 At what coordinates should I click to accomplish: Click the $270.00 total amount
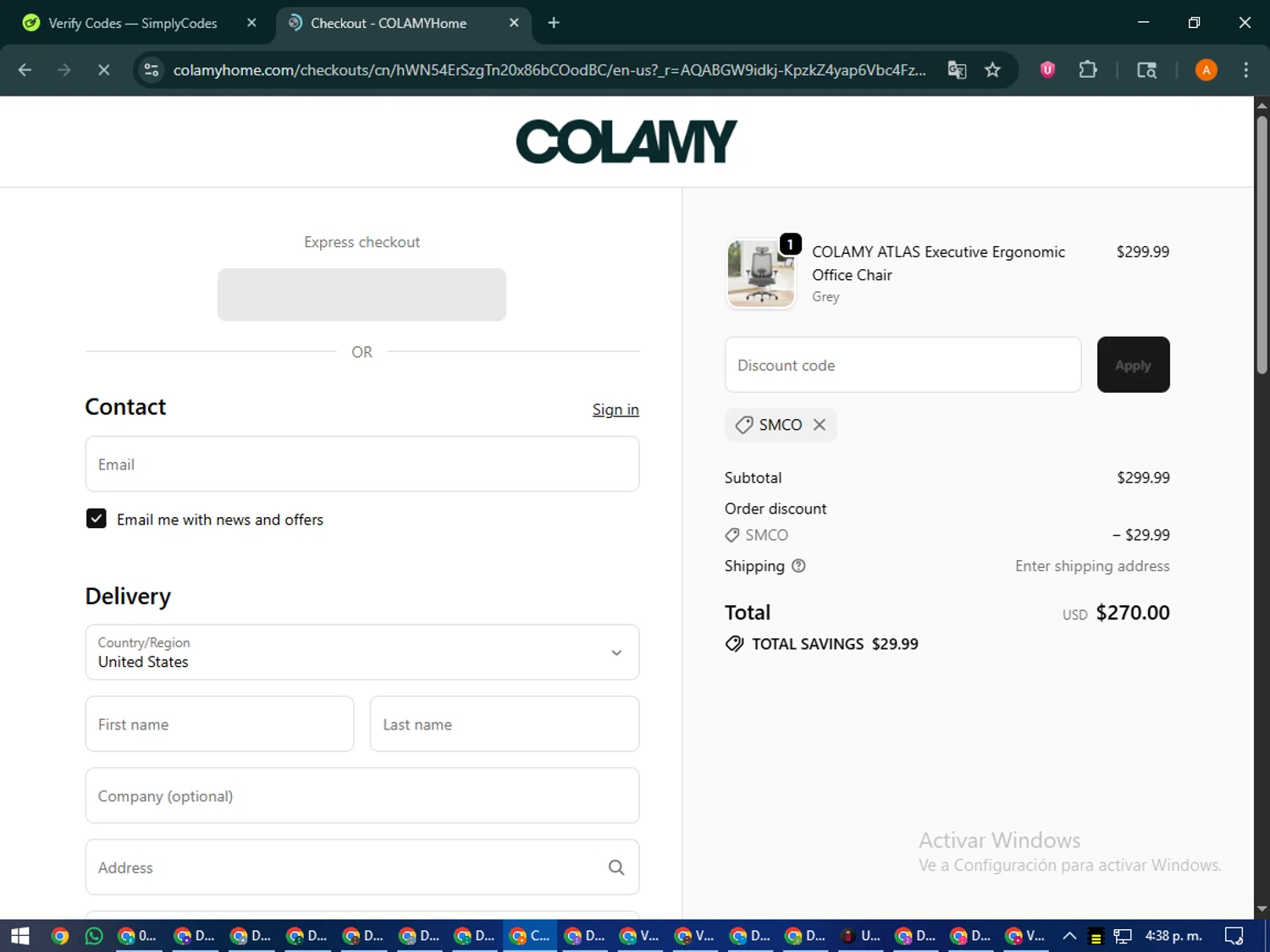point(1133,613)
